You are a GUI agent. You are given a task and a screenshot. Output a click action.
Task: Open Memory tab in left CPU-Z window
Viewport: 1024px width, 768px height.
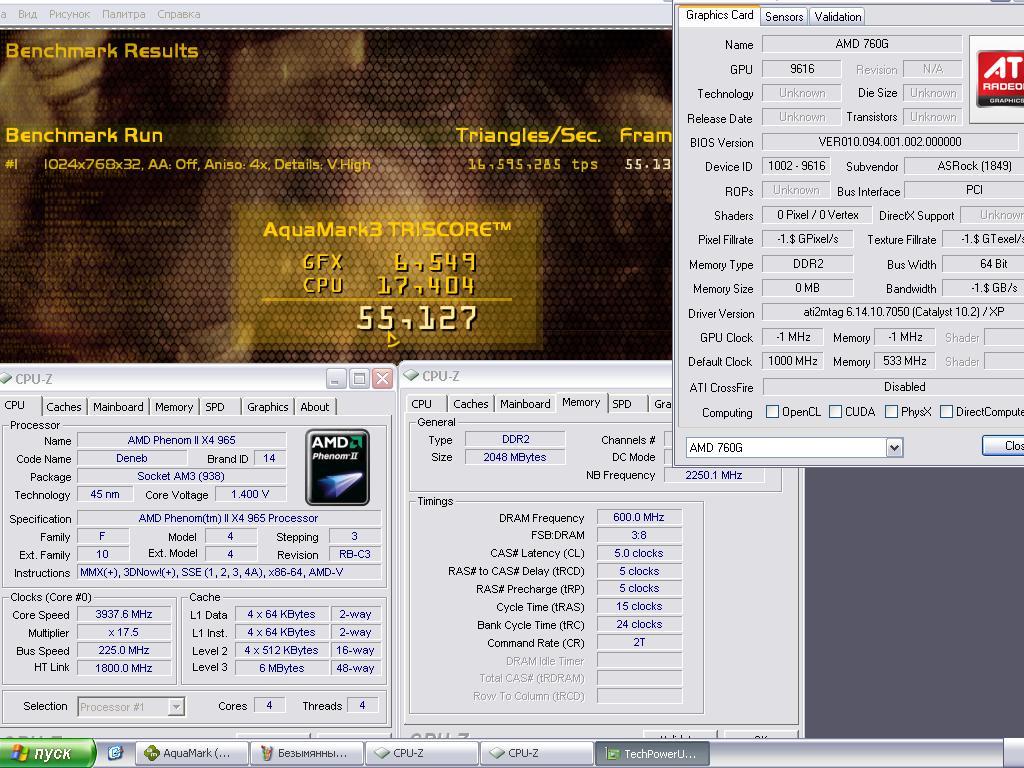174,407
